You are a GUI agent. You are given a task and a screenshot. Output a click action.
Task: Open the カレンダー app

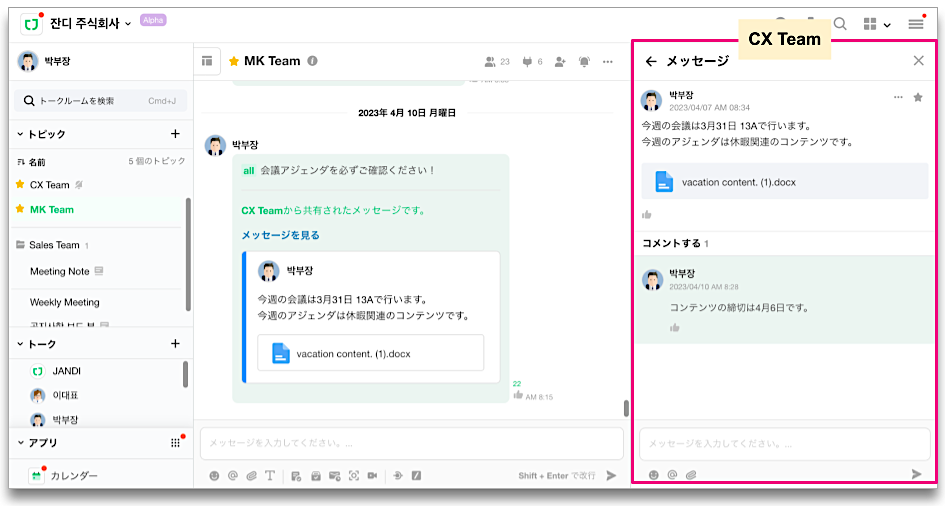point(74,476)
